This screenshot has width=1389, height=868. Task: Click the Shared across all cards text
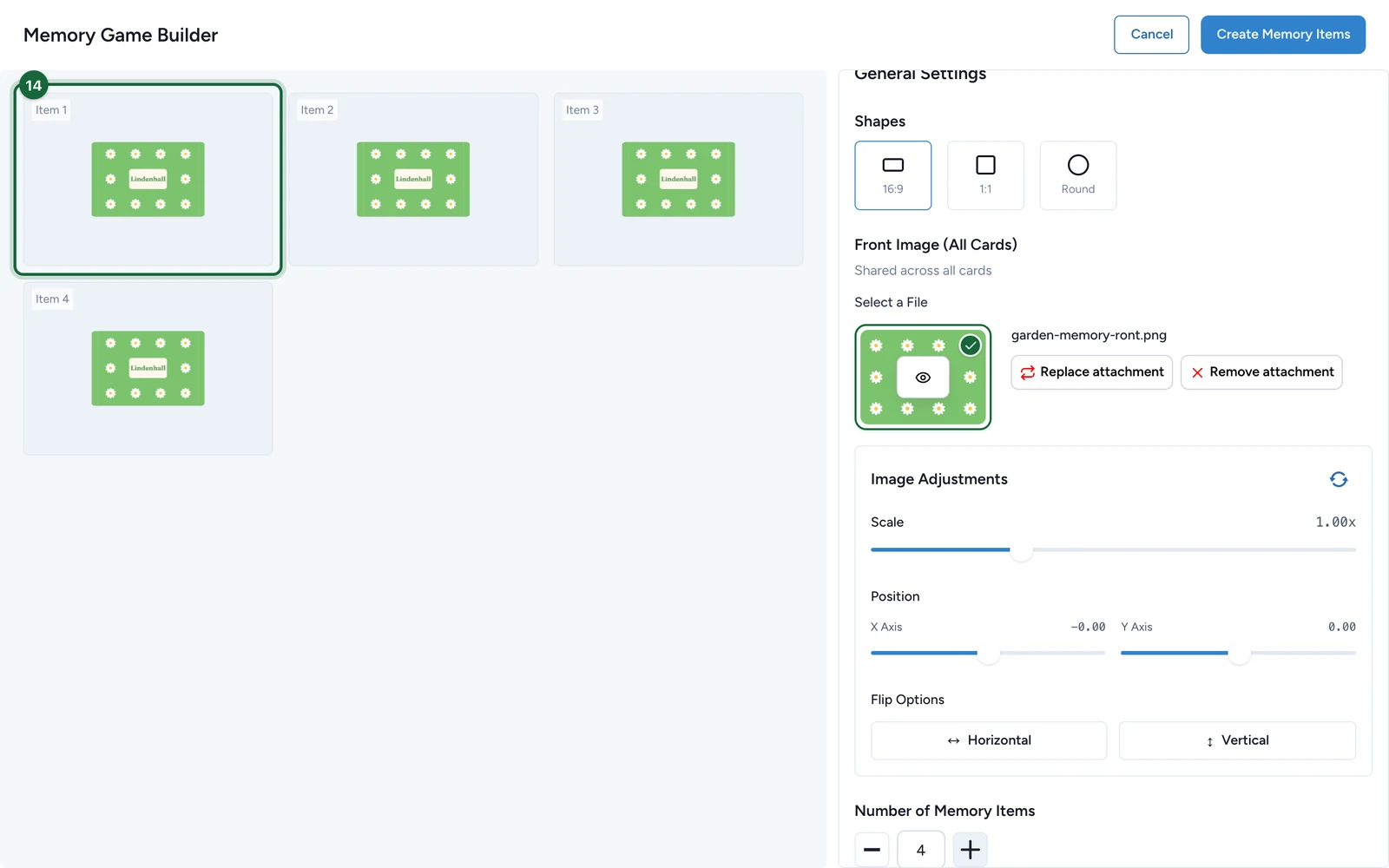point(923,271)
